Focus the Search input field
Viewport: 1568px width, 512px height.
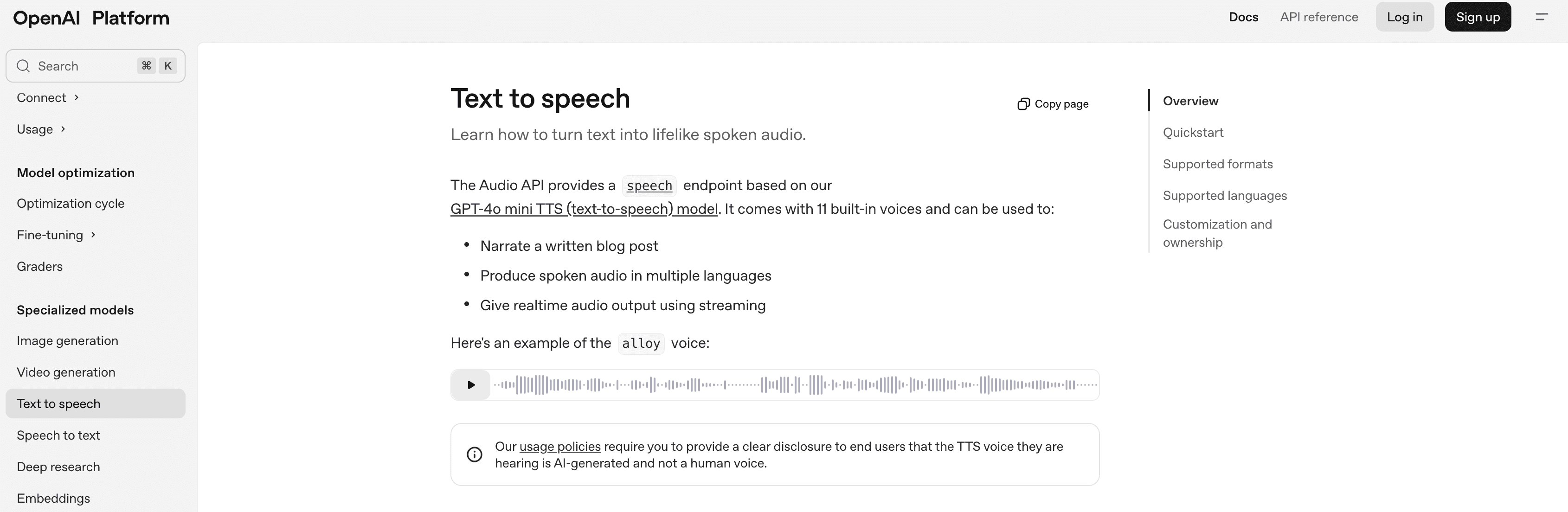pyautogui.click(x=85, y=66)
